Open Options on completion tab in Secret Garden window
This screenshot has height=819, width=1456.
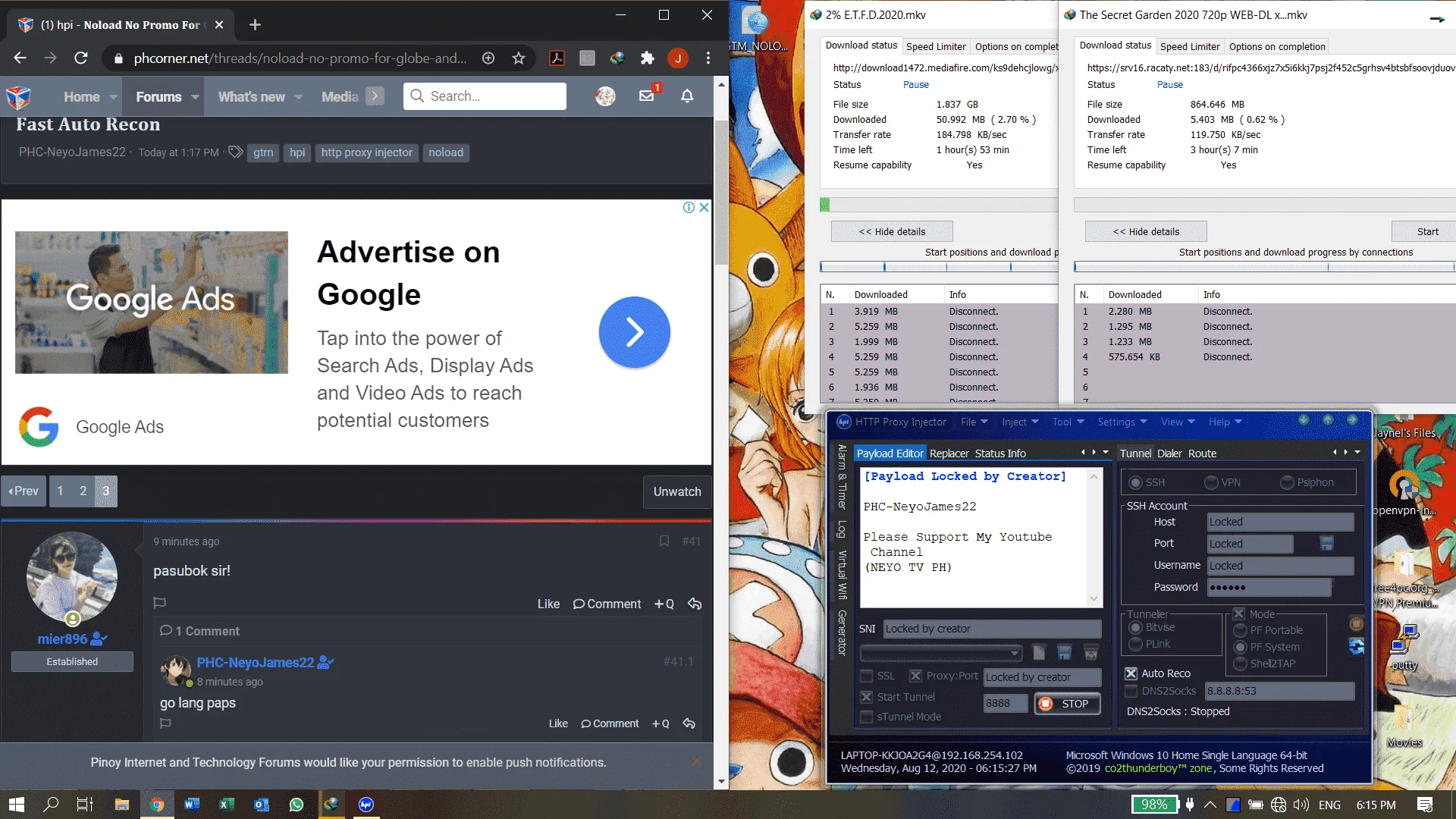(1277, 46)
